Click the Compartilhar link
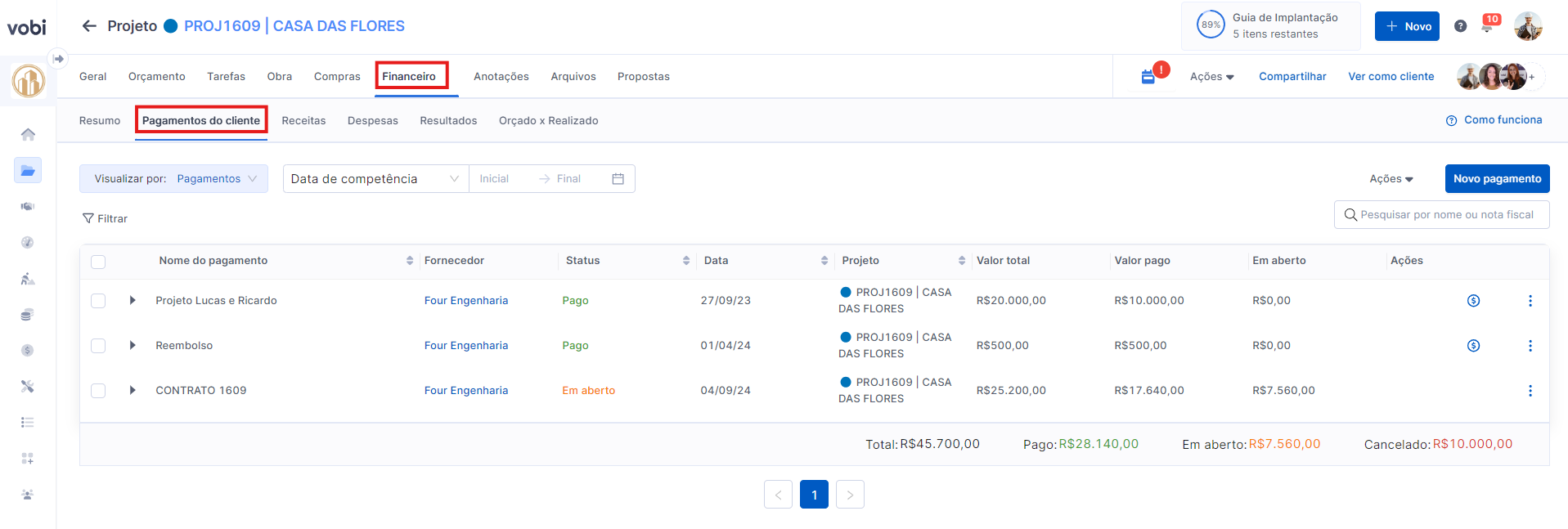The height and width of the screenshot is (529, 1568). 1292,77
